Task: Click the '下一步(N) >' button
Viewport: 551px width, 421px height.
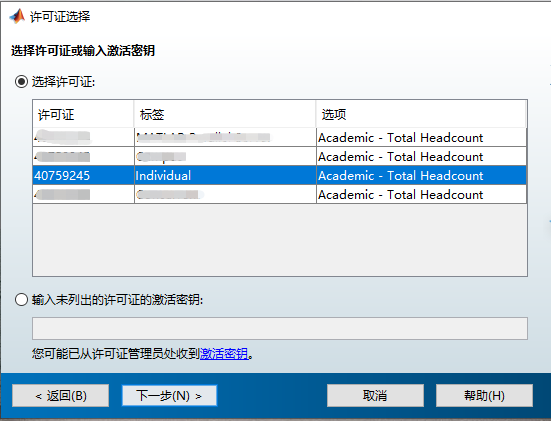Action: 169,396
